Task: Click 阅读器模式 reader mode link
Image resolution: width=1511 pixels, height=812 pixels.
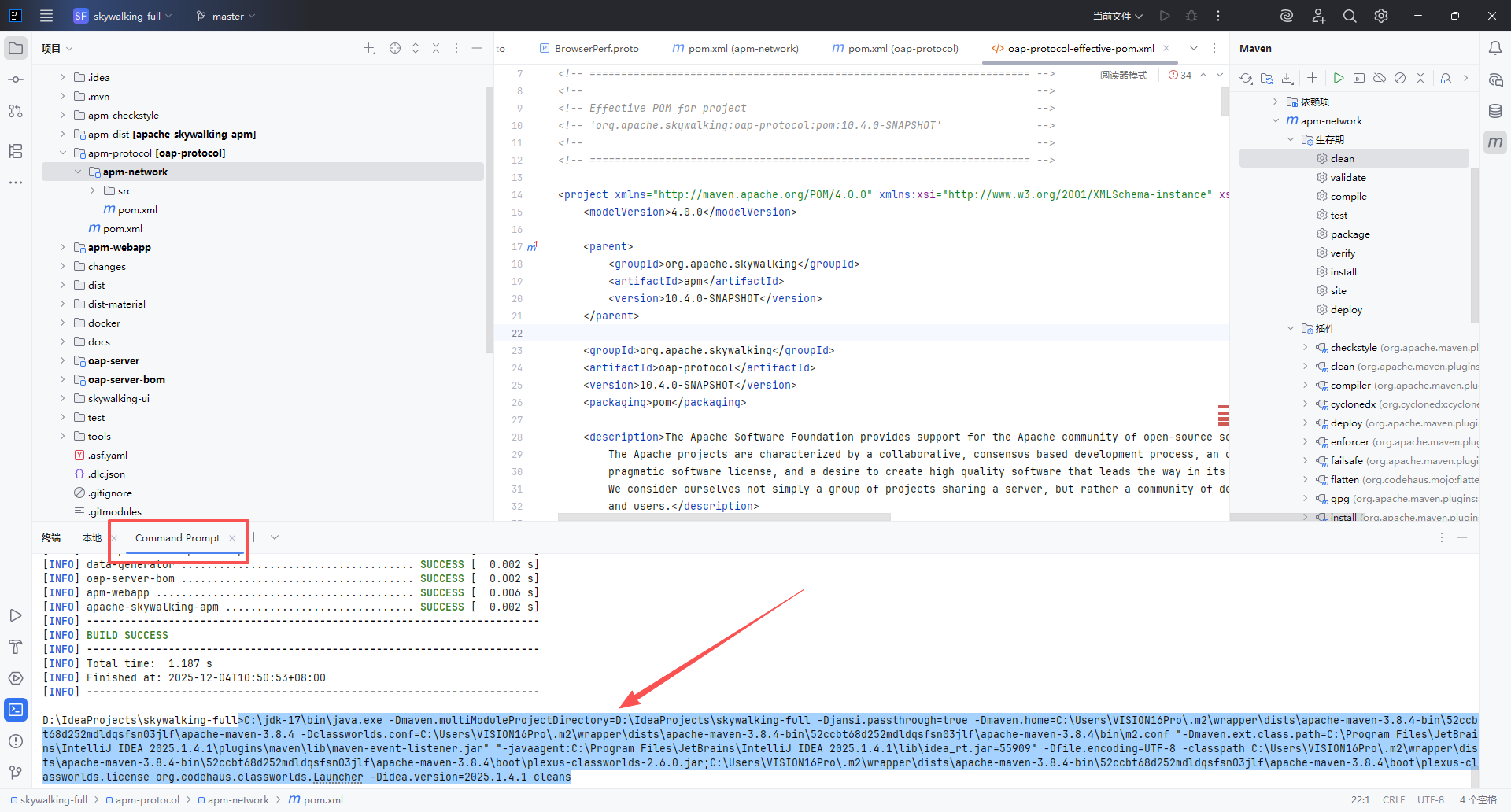Action: click(1124, 75)
